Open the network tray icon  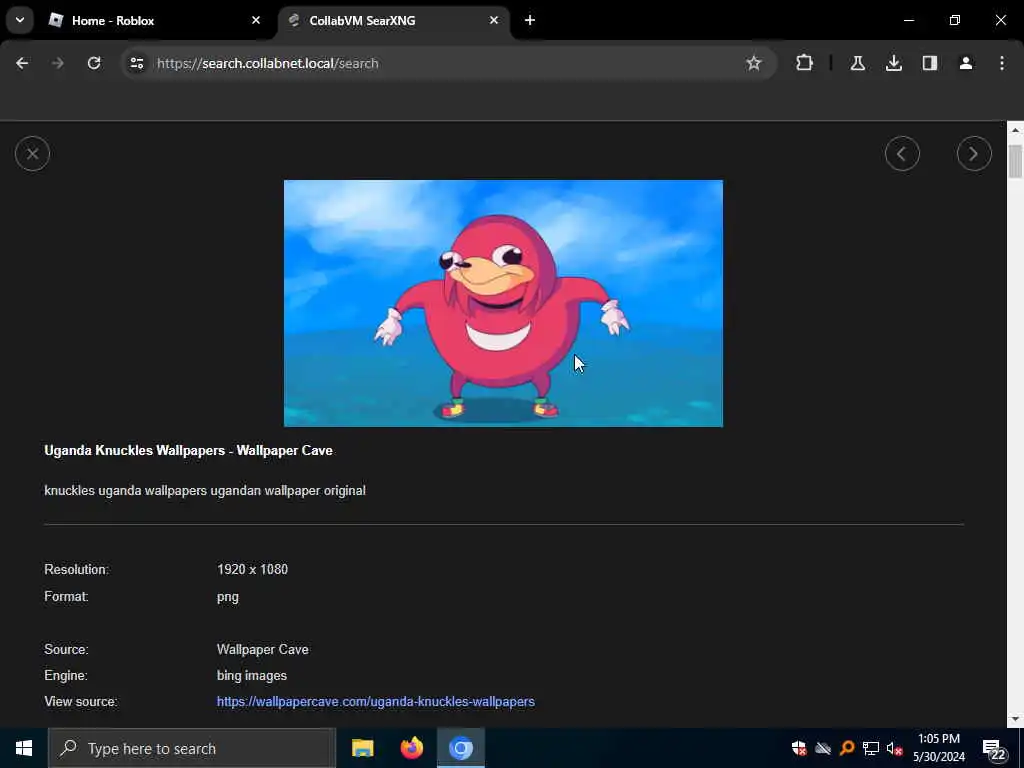tap(871, 748)
